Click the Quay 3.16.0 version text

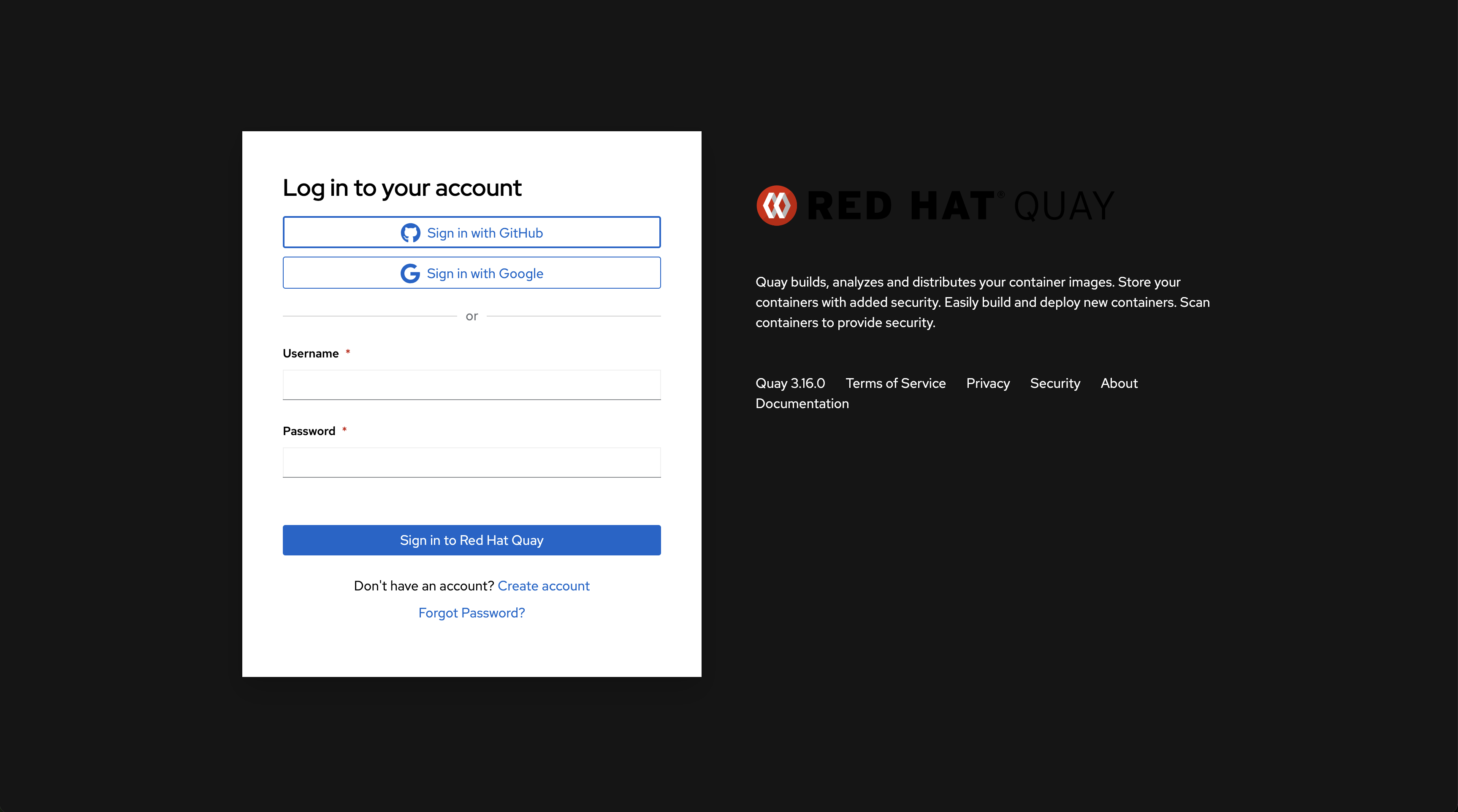[x=790, y=383]
